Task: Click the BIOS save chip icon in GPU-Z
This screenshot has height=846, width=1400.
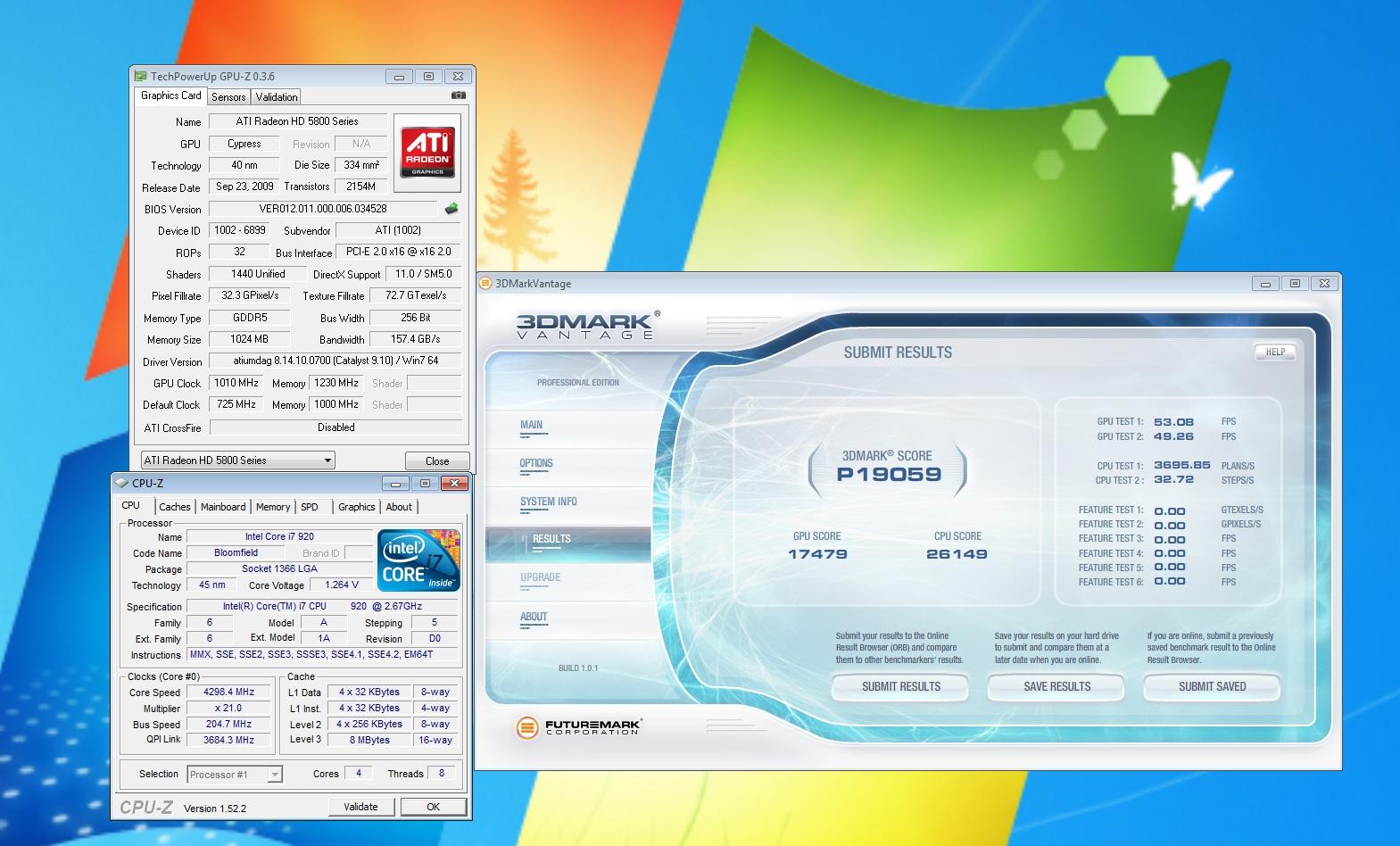Action: 451,209
